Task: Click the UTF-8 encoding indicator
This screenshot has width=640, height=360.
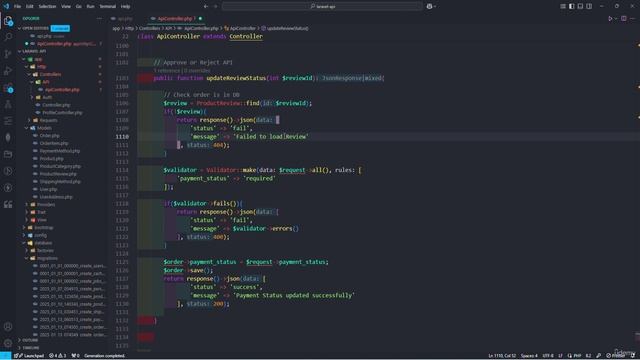Action: (x=548, y=356)
